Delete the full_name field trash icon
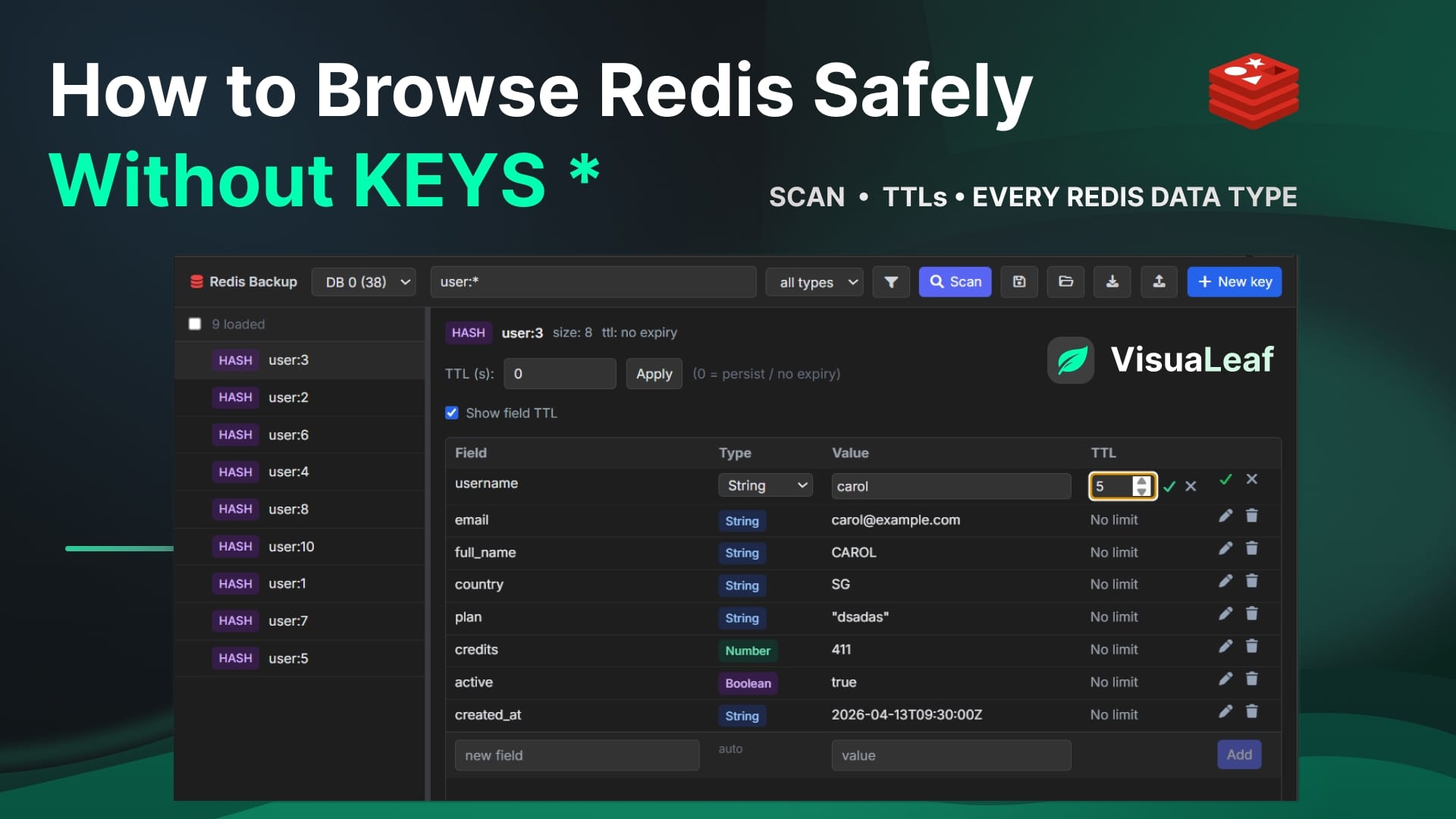1456x819 pixels. point(1252,548)
